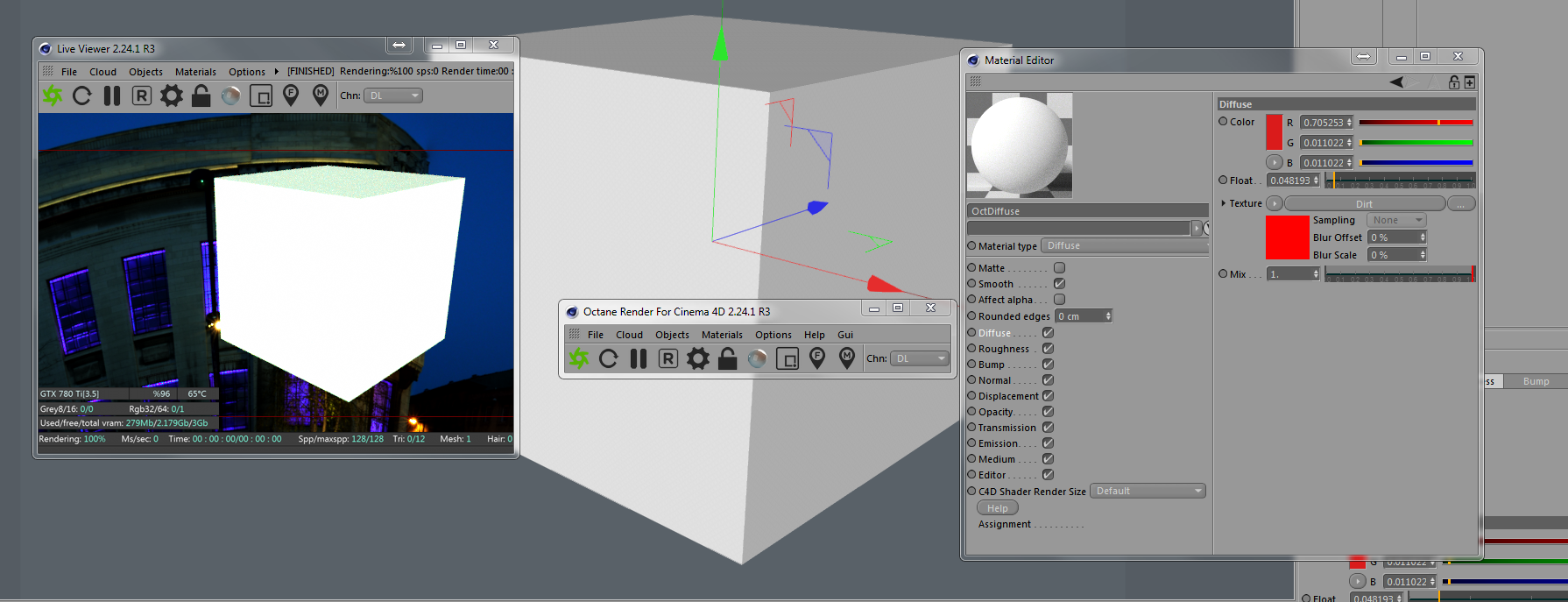1568x602 pixels.
Task: Toggle lock icon in Octane Render dialog
Action: point(728,358)
